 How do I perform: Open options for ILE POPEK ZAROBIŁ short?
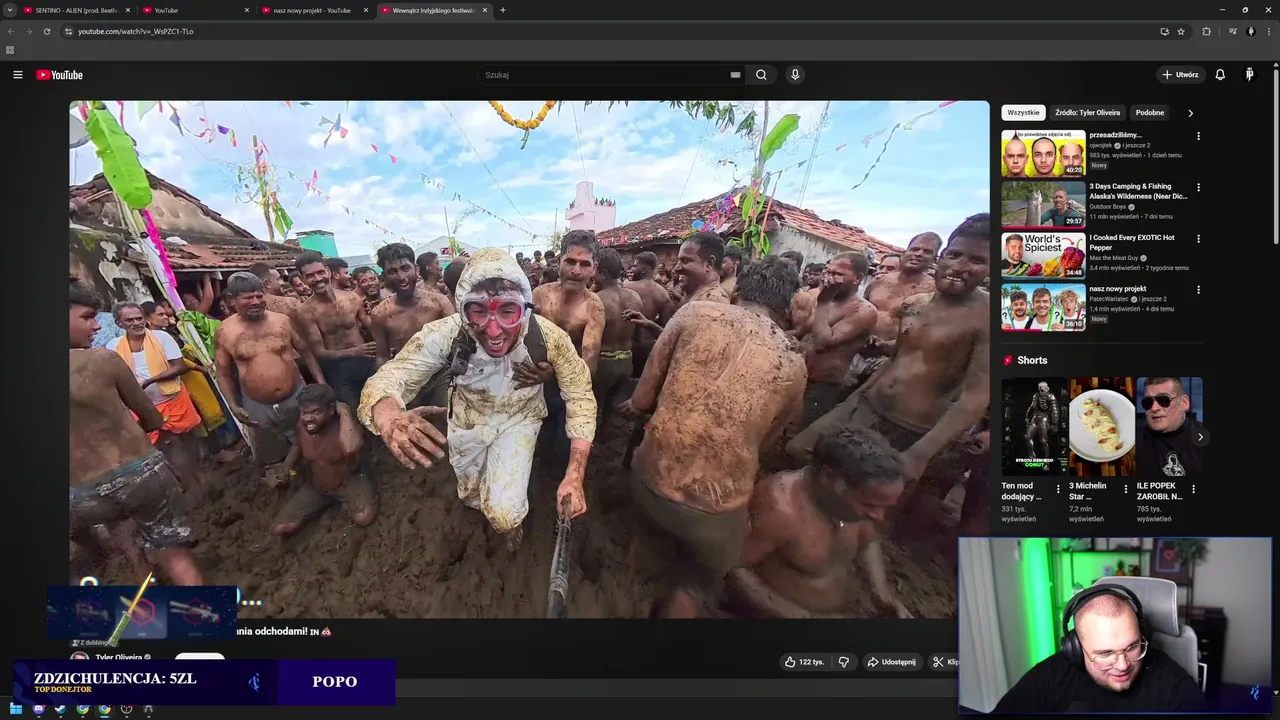point(1193,490)
